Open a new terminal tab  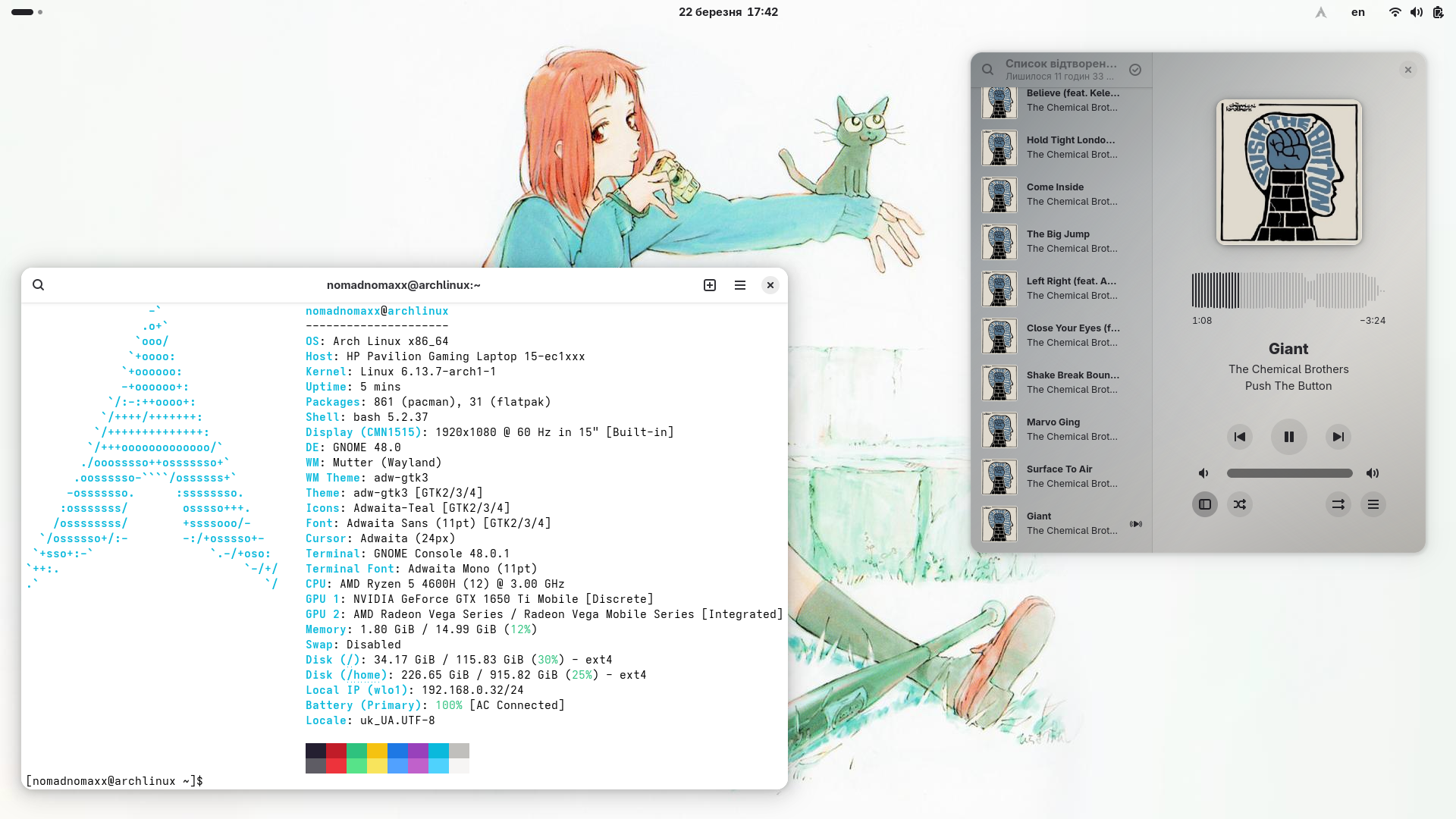[710, 285]
